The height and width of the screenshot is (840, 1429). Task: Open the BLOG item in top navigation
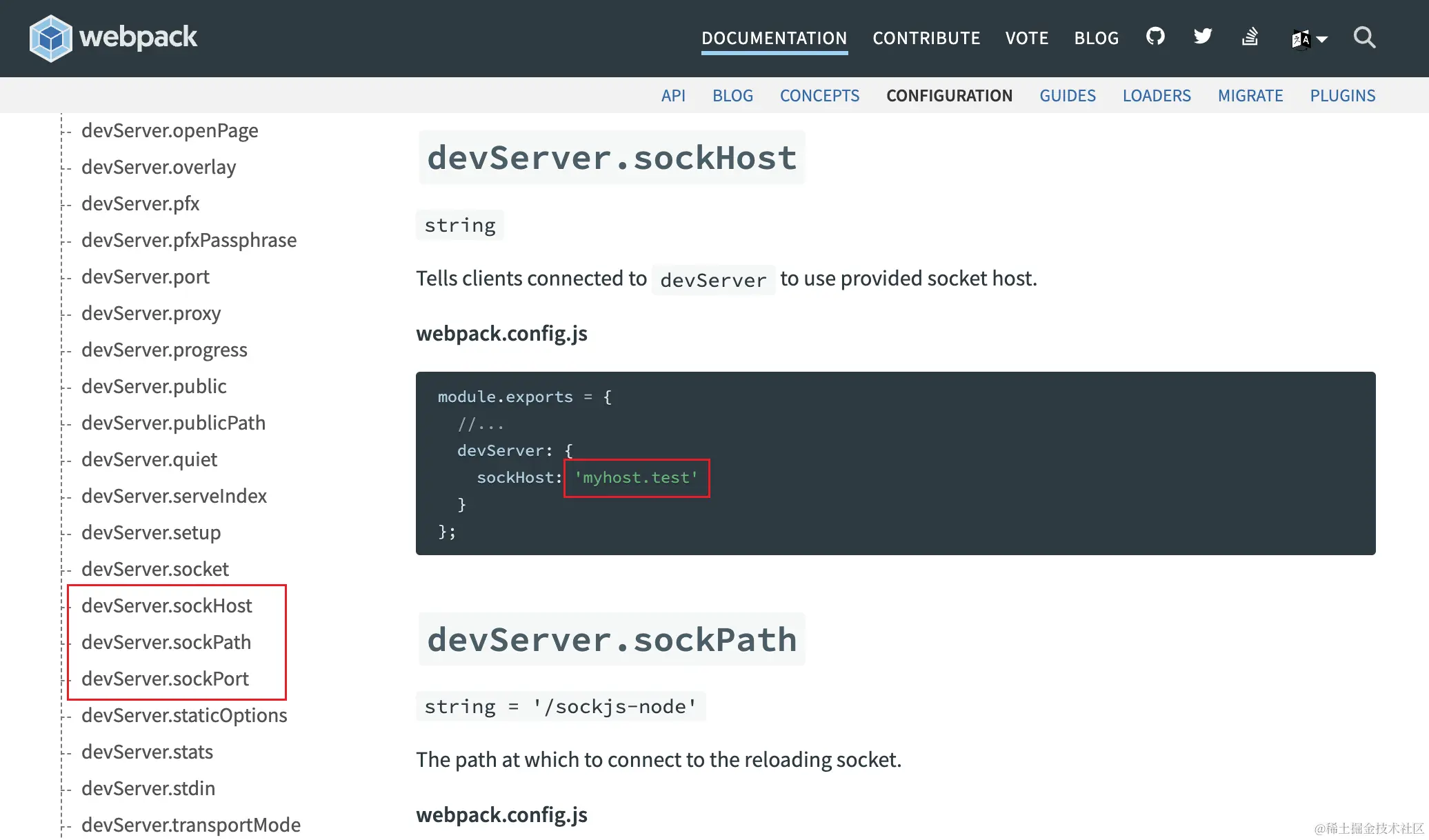pos(1097,38)
